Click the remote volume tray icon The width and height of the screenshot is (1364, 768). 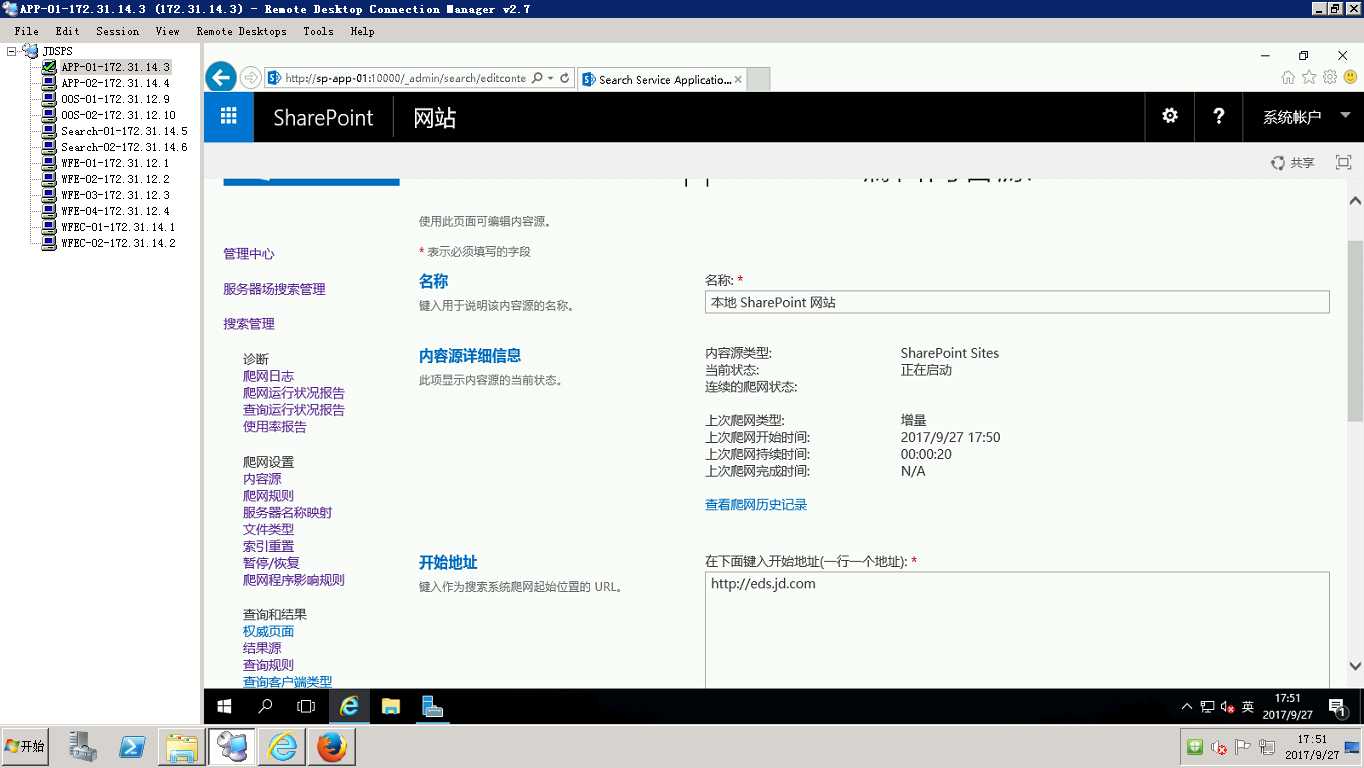(1227, 707)
